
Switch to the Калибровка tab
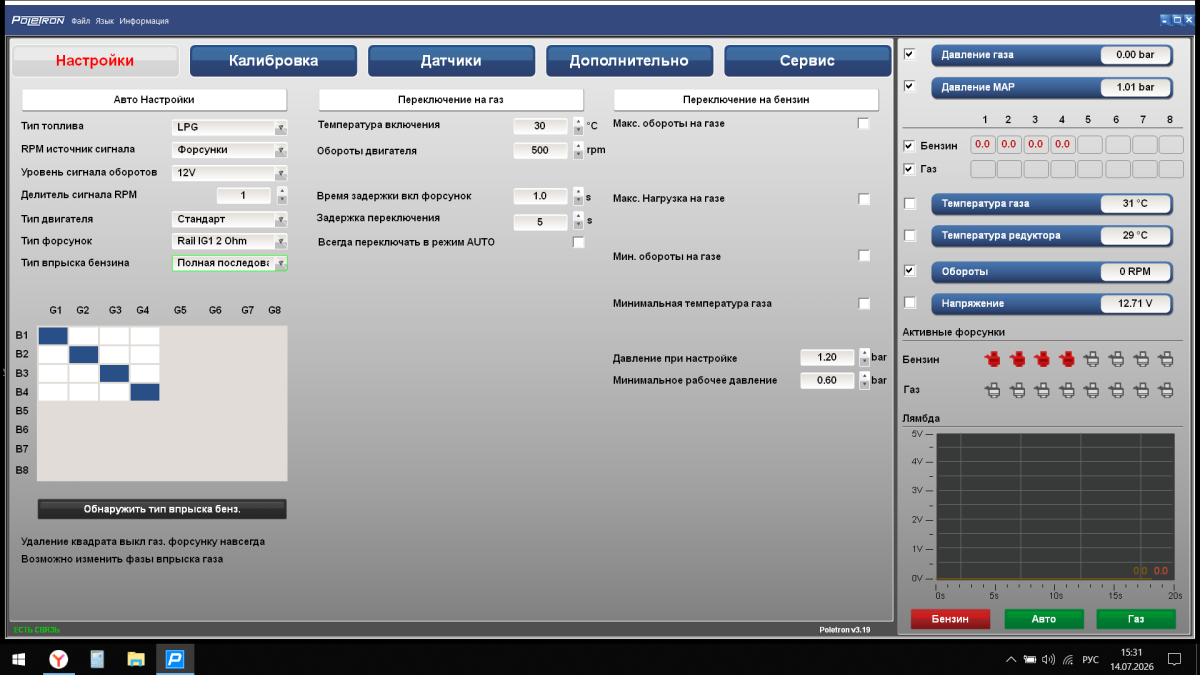pyautogui.click(x=273, y=61)
